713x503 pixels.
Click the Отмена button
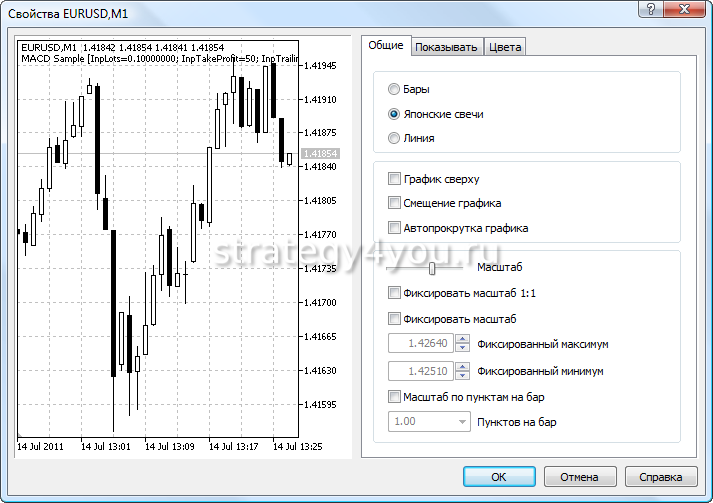click(x=579, y=477)
